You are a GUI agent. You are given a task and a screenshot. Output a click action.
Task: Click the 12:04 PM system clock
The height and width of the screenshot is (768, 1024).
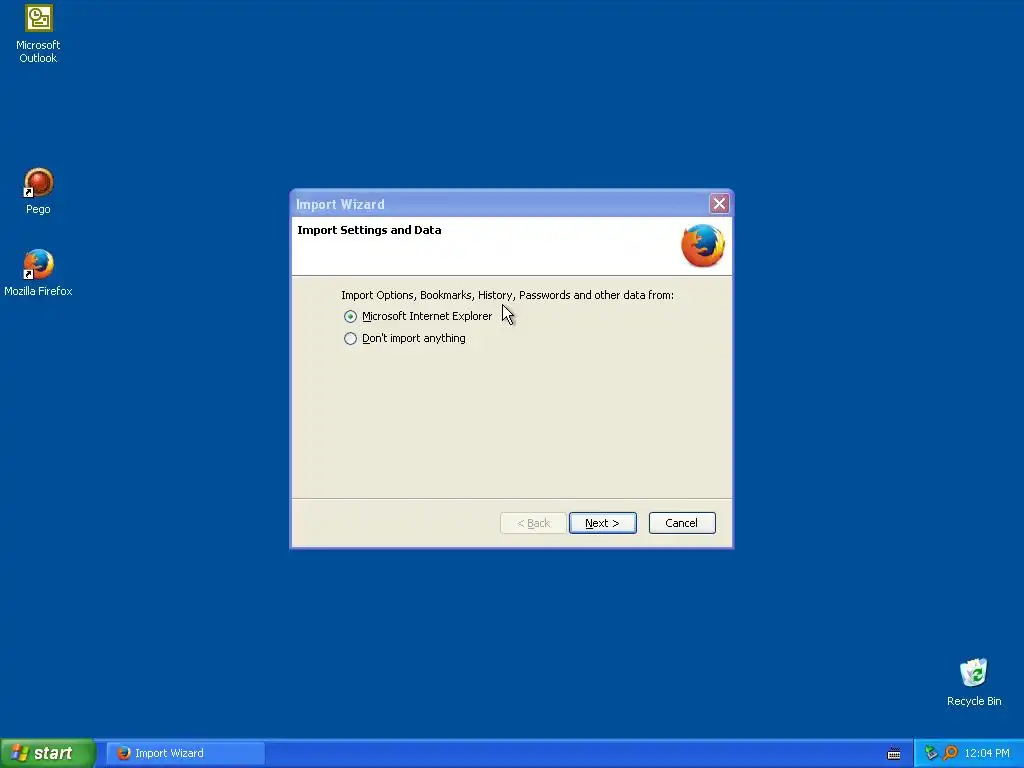[987, 753]
